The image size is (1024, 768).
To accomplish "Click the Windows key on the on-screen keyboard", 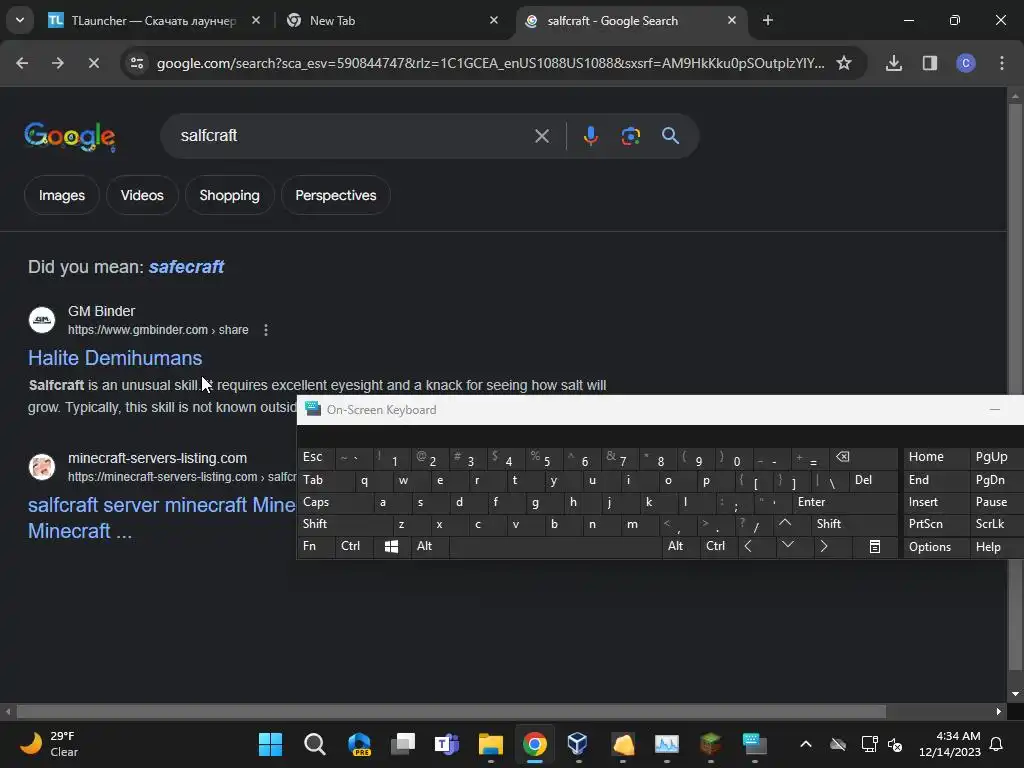I will 391,547.
